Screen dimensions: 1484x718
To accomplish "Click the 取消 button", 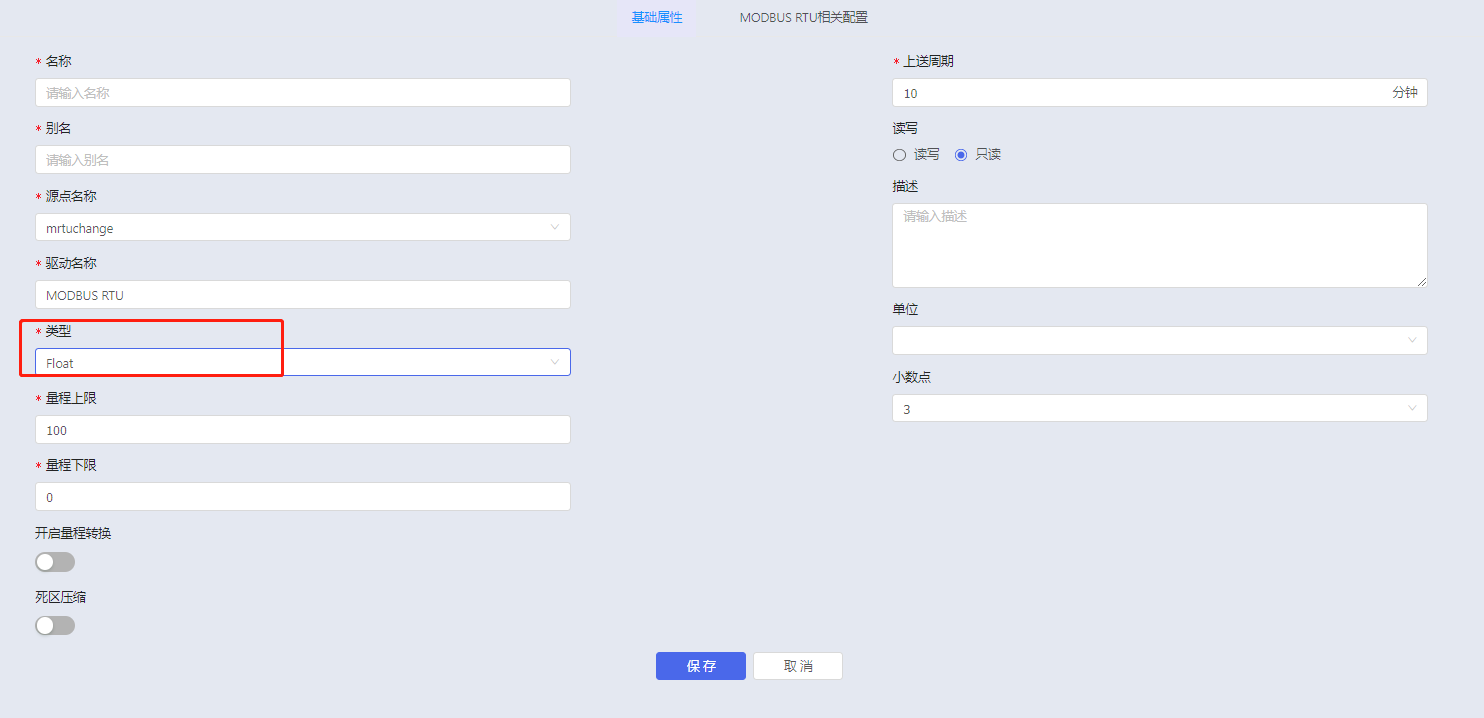I will 797,666.
